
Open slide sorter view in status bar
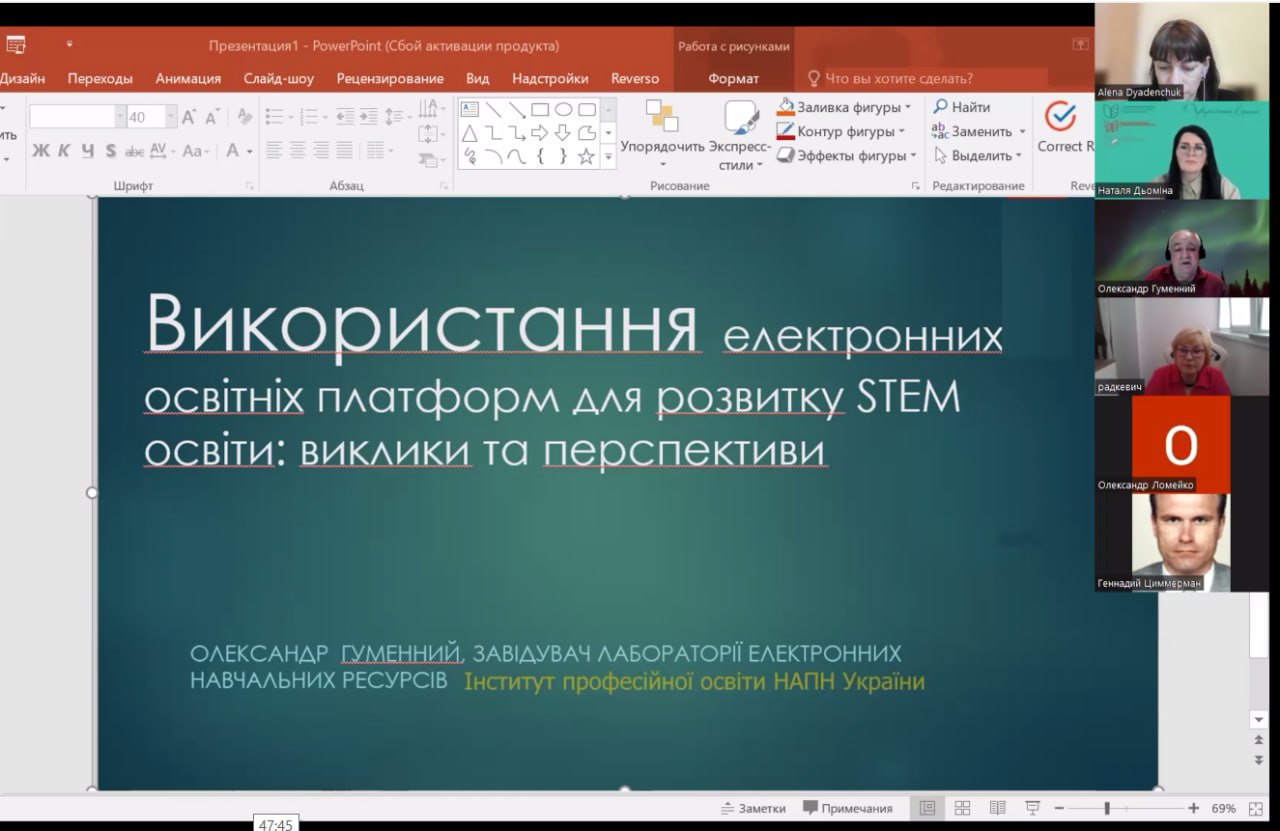(962, 808)
